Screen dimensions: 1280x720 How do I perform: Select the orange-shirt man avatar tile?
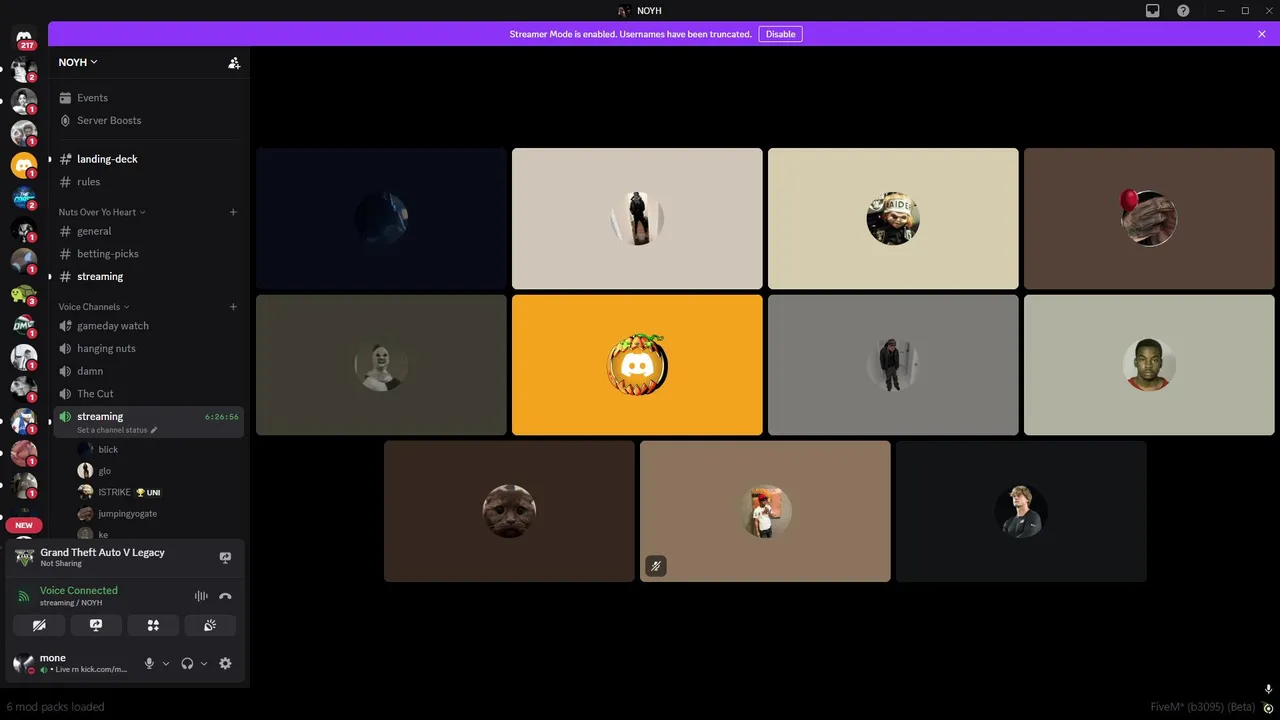pos(1149,365)
